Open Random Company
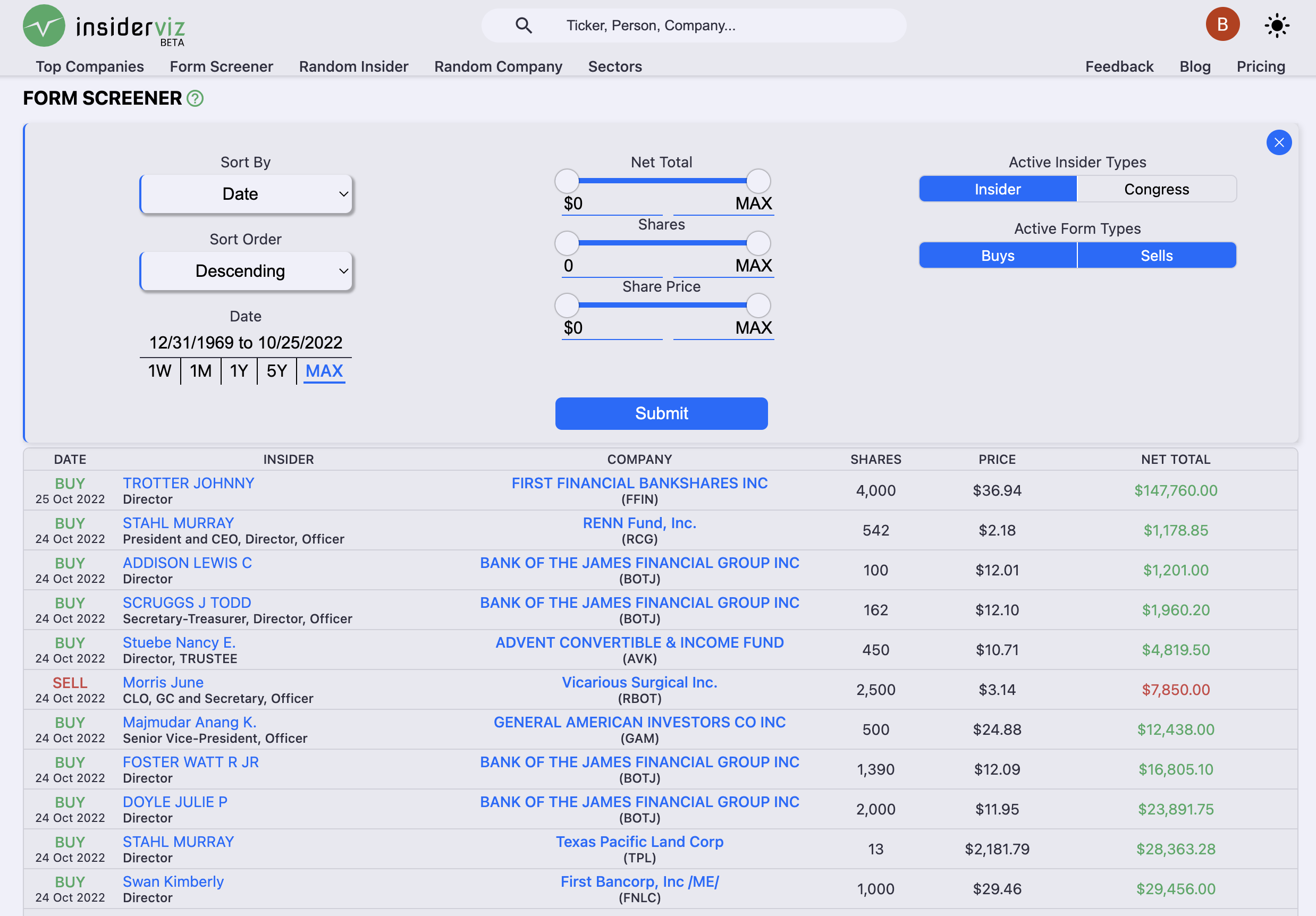This screenshot has width=1316, height=916. [498, 66]
